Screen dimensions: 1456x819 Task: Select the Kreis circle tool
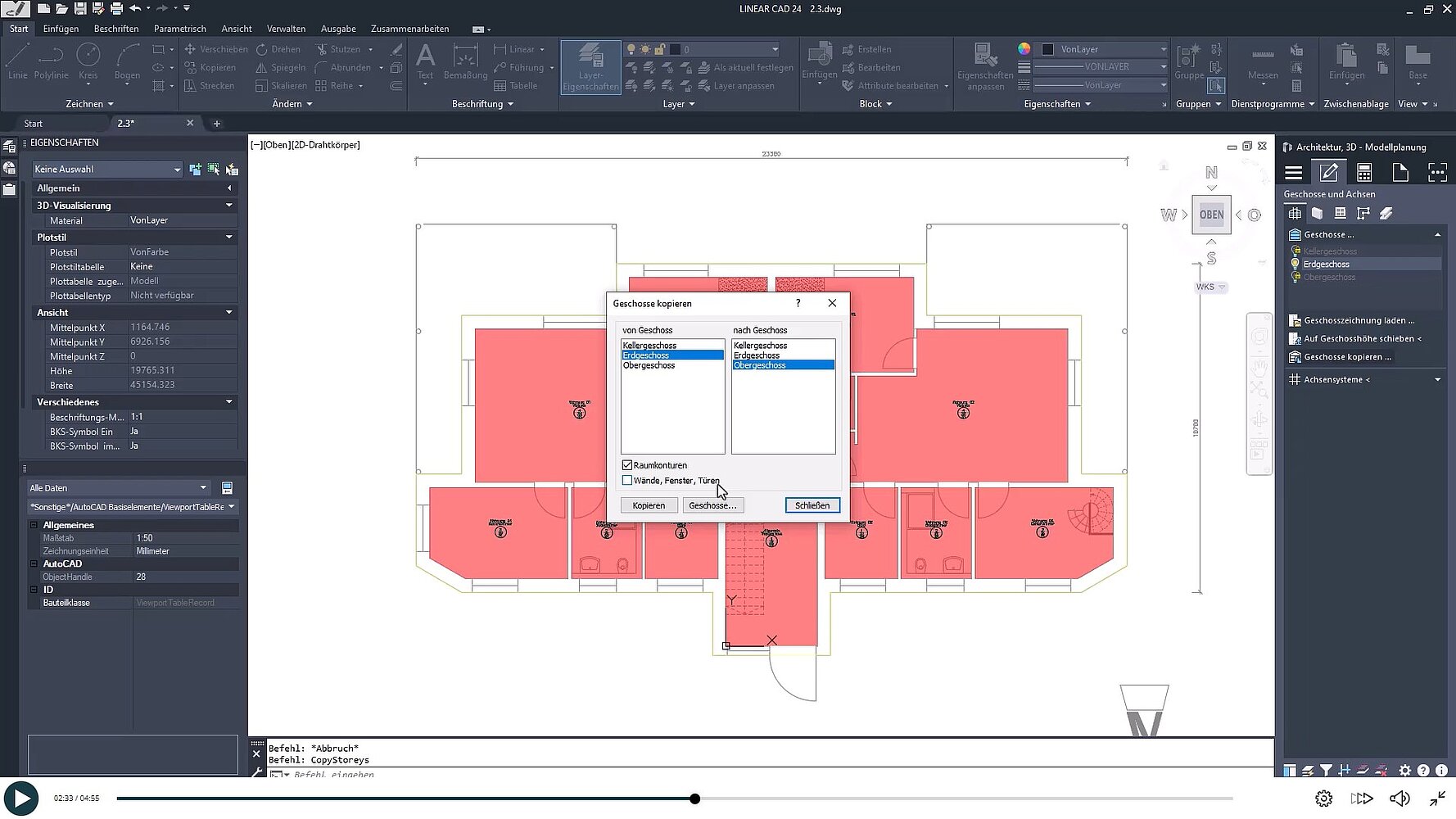click(x=88, y=61)
